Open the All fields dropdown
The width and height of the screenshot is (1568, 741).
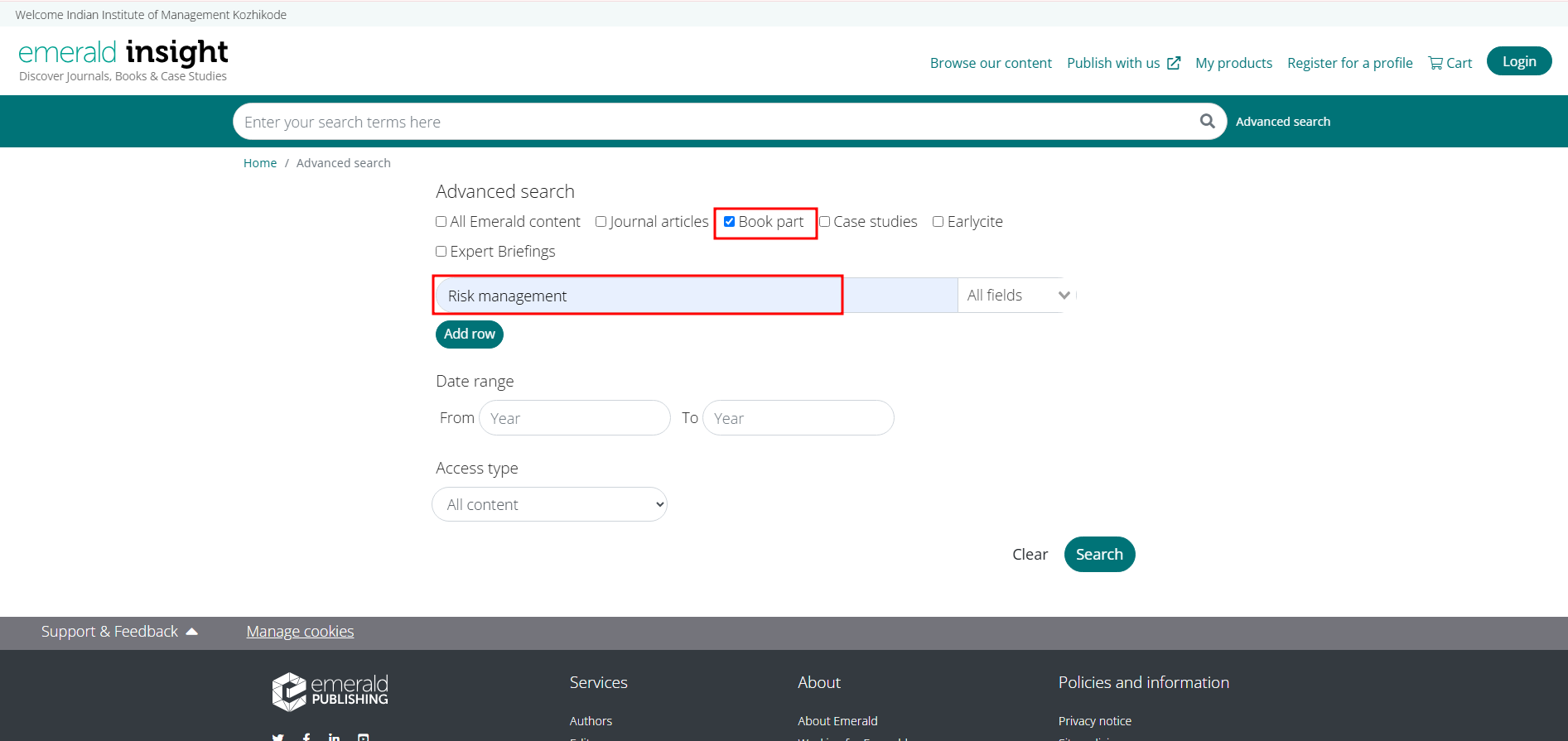[1017, 296]
